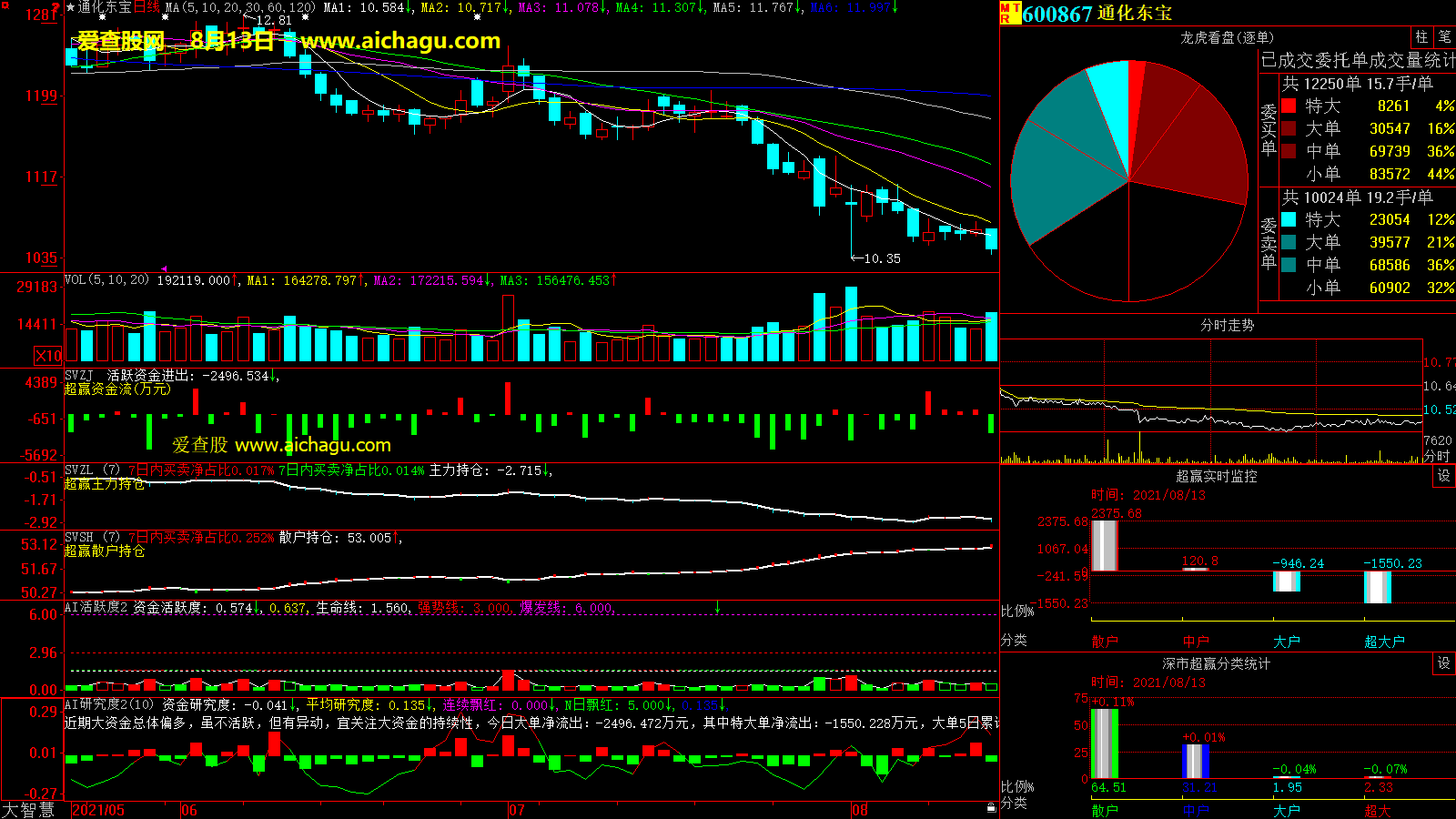This screenshot has height=819, width=1456.
Task: Select the 超大户 category in real-time monitor
Action: (x=1383, y=642)
